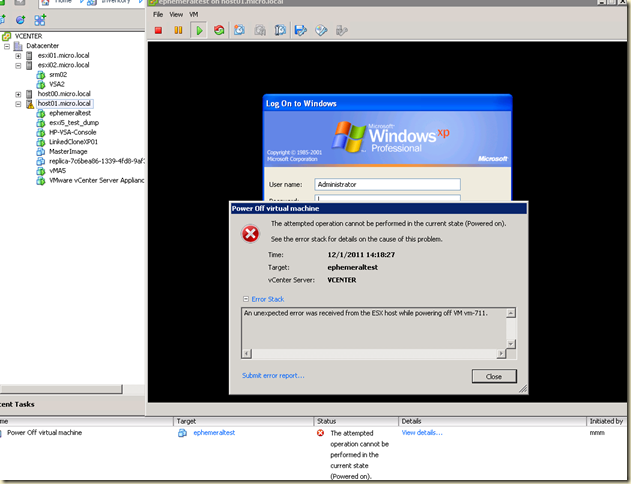631x484 pixels.
Task: Select the MasterImage virtual machine
Action: tap(68, 152)
